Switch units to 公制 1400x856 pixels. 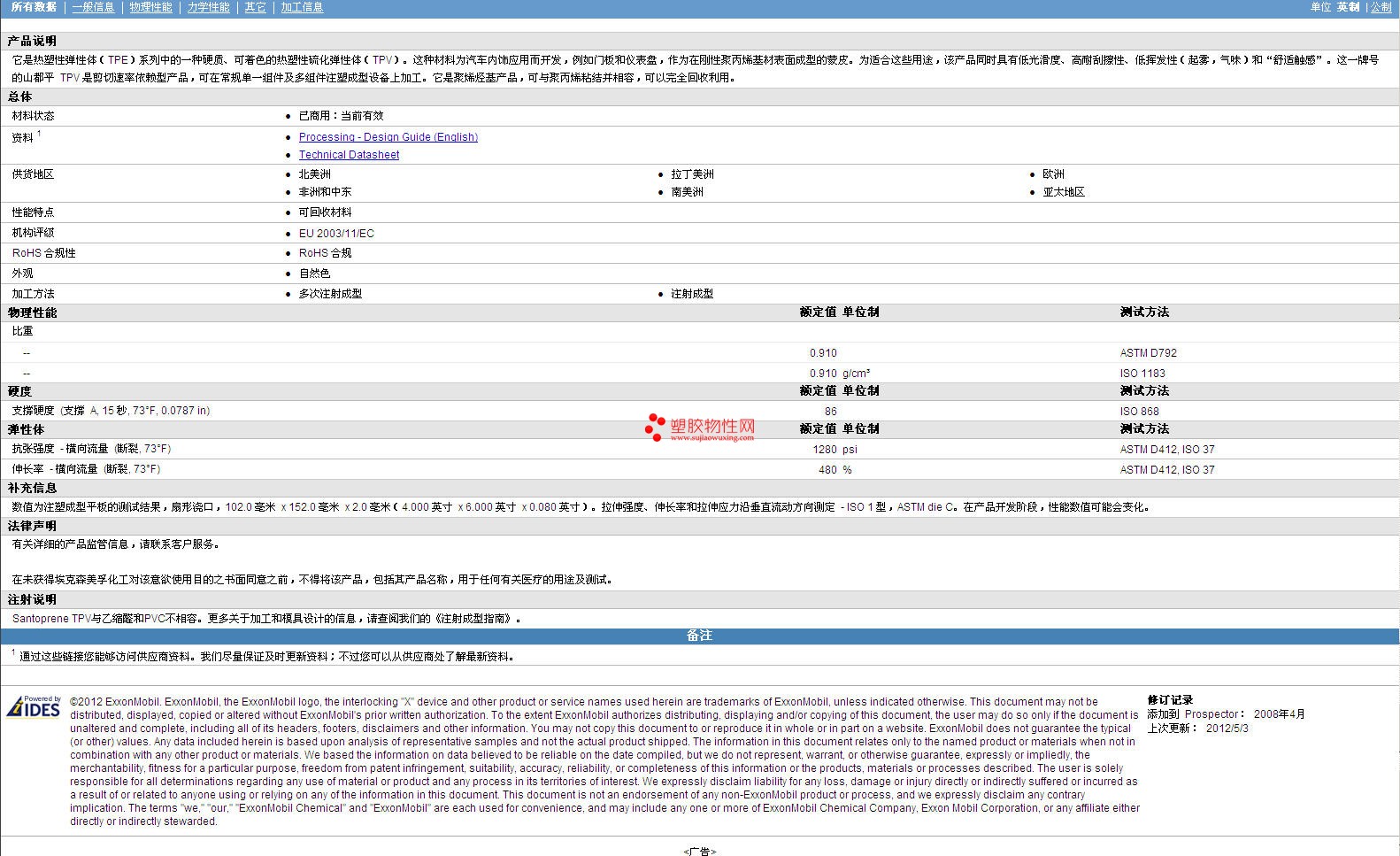pos(1381,7)
